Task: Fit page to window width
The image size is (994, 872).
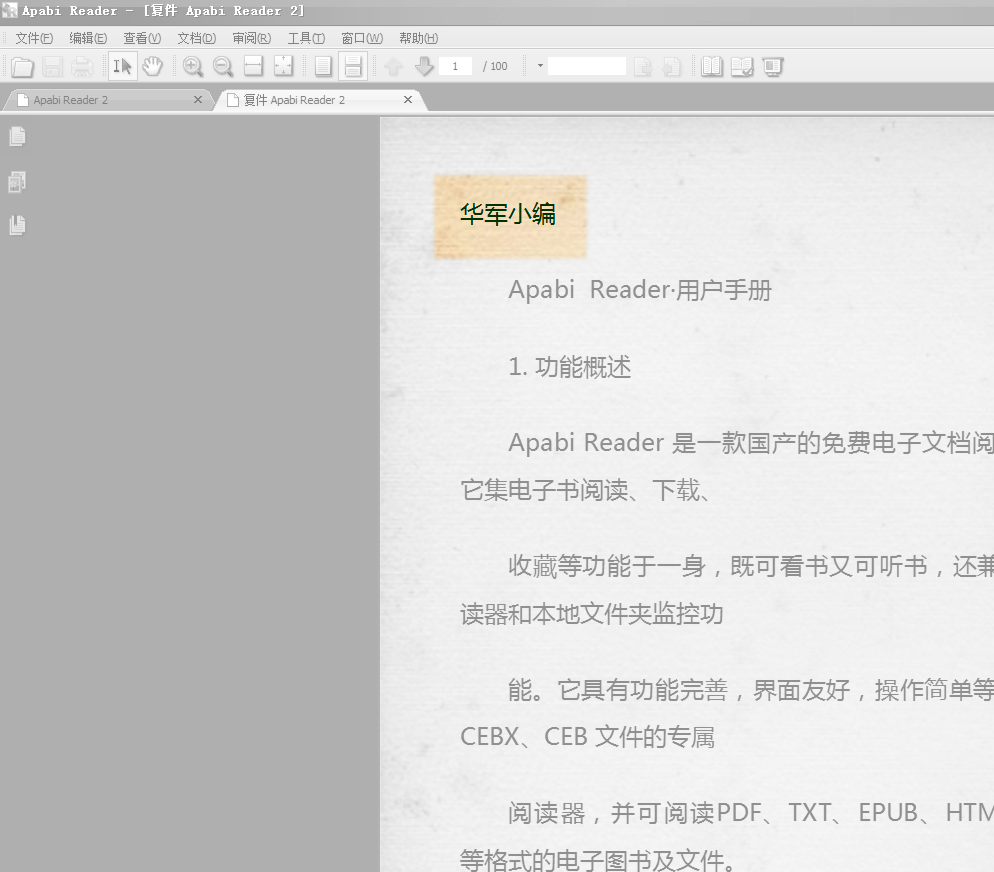Action: (253, 66)
